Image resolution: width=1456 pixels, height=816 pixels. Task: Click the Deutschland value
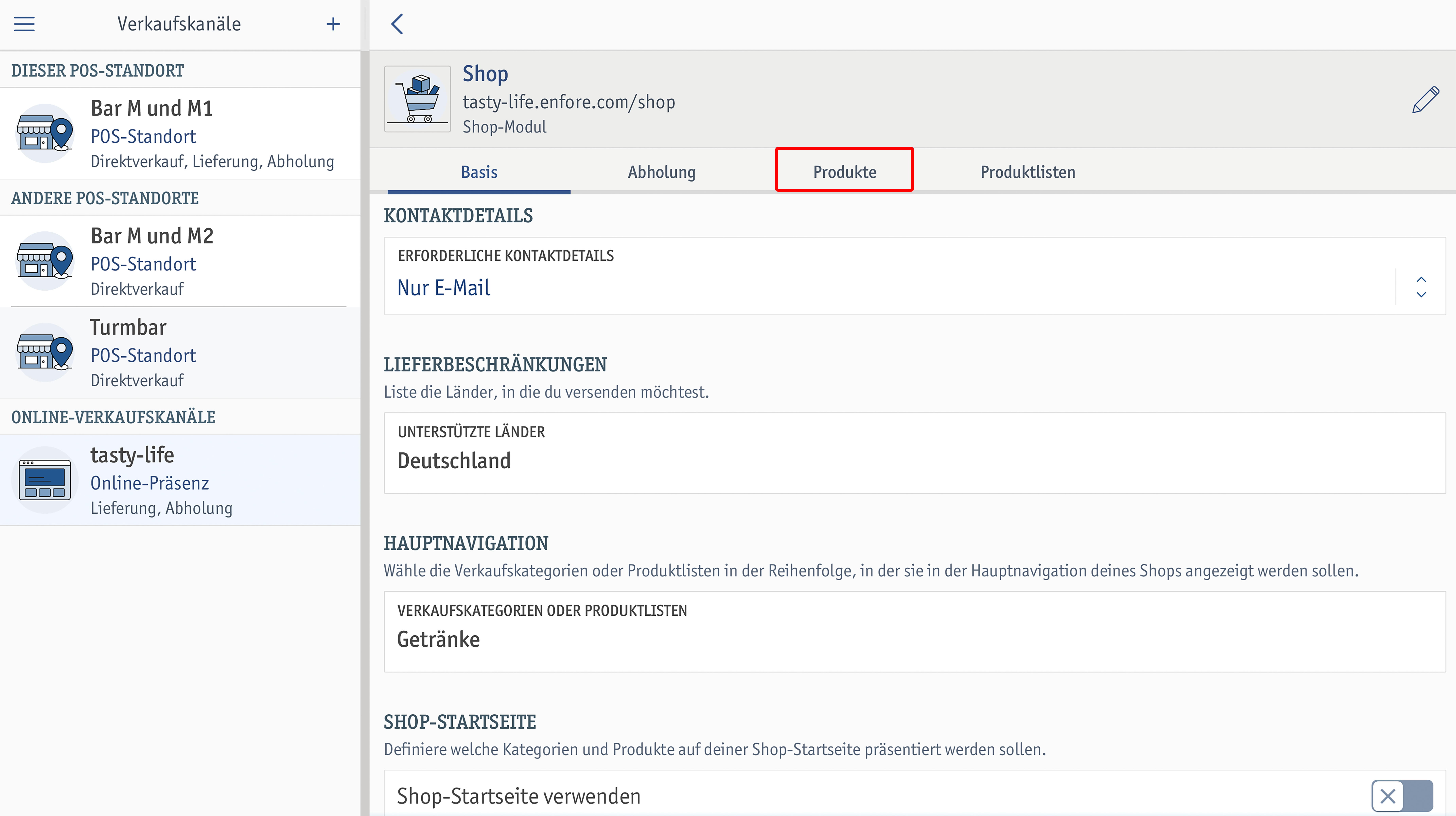454,461
